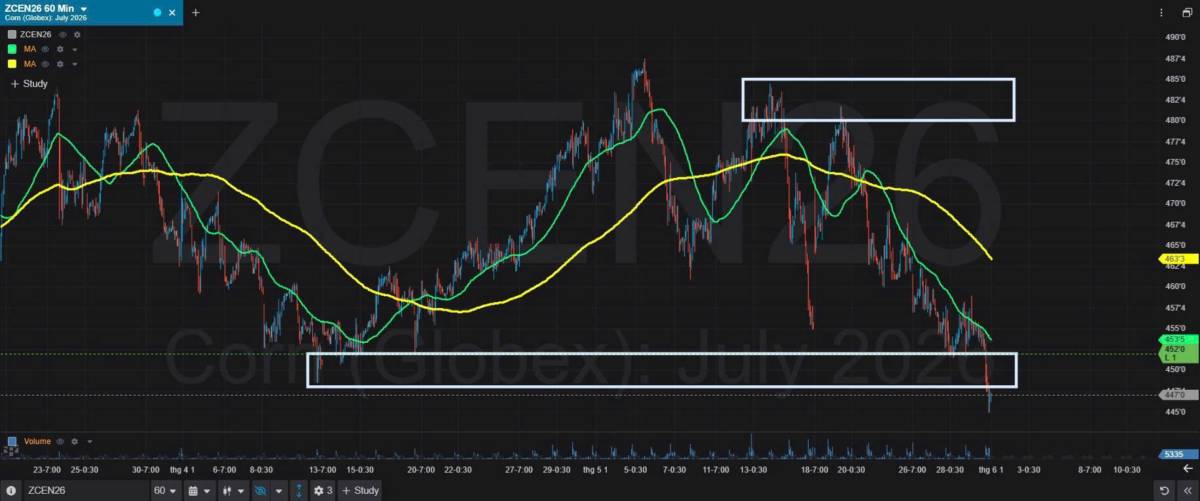The height and width of the screenshot is (501, 1200).
Task: Close the ZCEN26 60 Min chart tab
Action: (172, 13)
